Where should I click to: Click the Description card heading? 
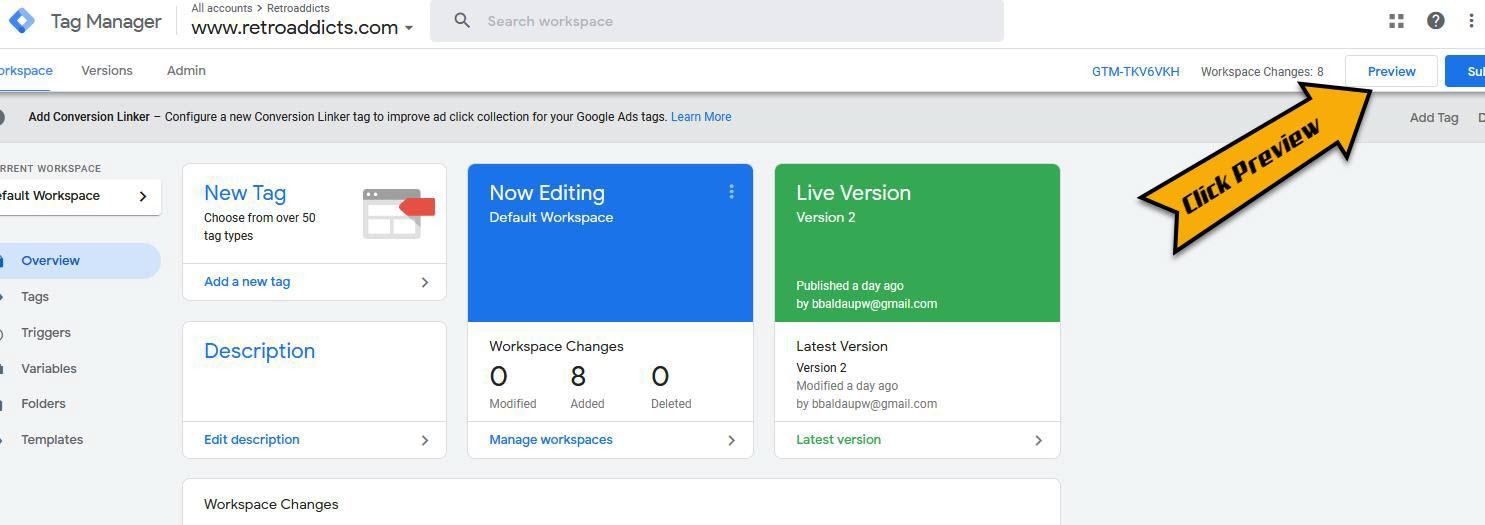pos(259,351)
